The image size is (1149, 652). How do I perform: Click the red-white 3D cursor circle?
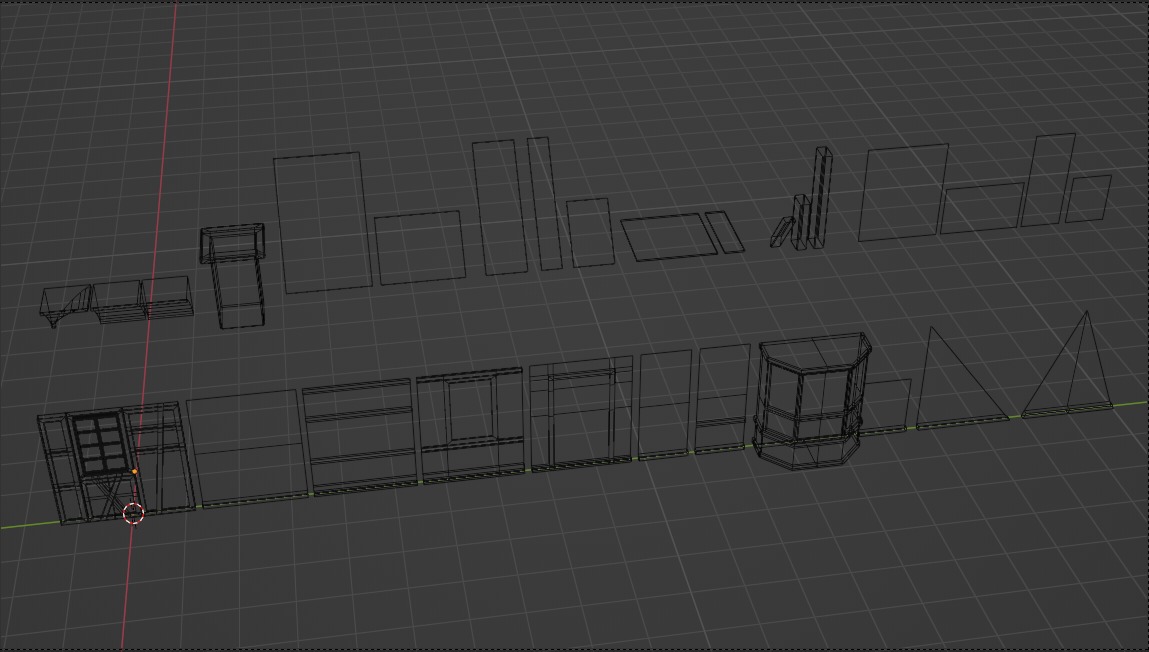pos(133,513)
